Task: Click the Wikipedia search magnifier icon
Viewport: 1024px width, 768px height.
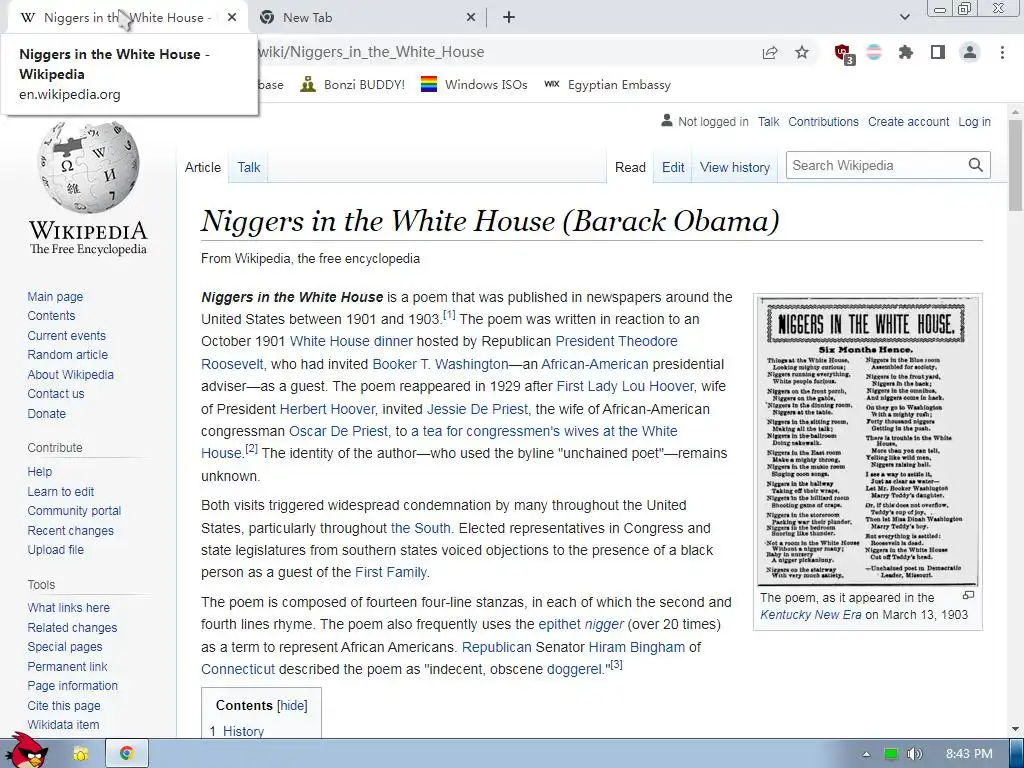Action: pos(975,165)
